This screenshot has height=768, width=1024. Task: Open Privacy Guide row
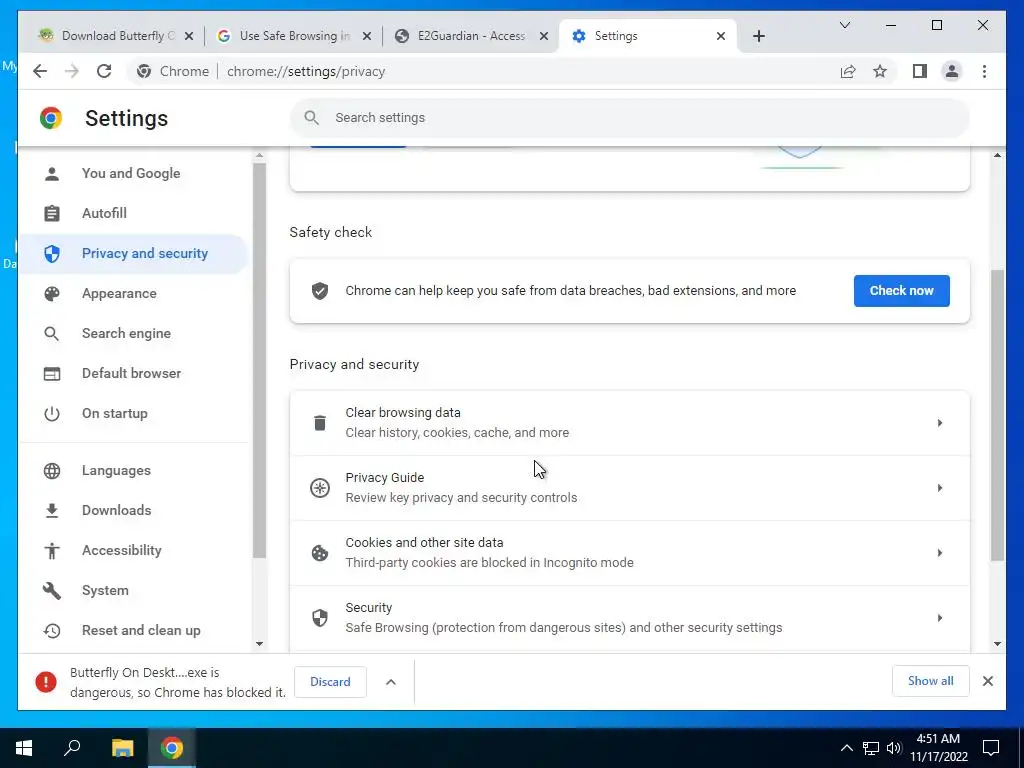pos(630,488)
